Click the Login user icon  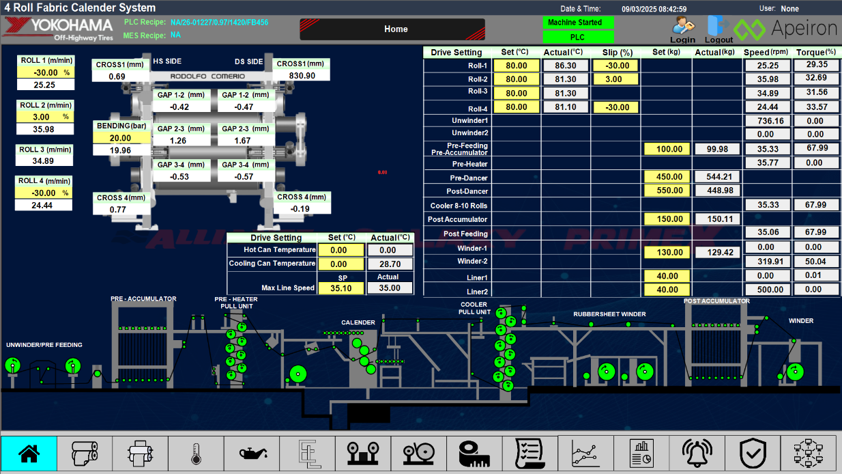pyautogui.click(x=683, y=30)
